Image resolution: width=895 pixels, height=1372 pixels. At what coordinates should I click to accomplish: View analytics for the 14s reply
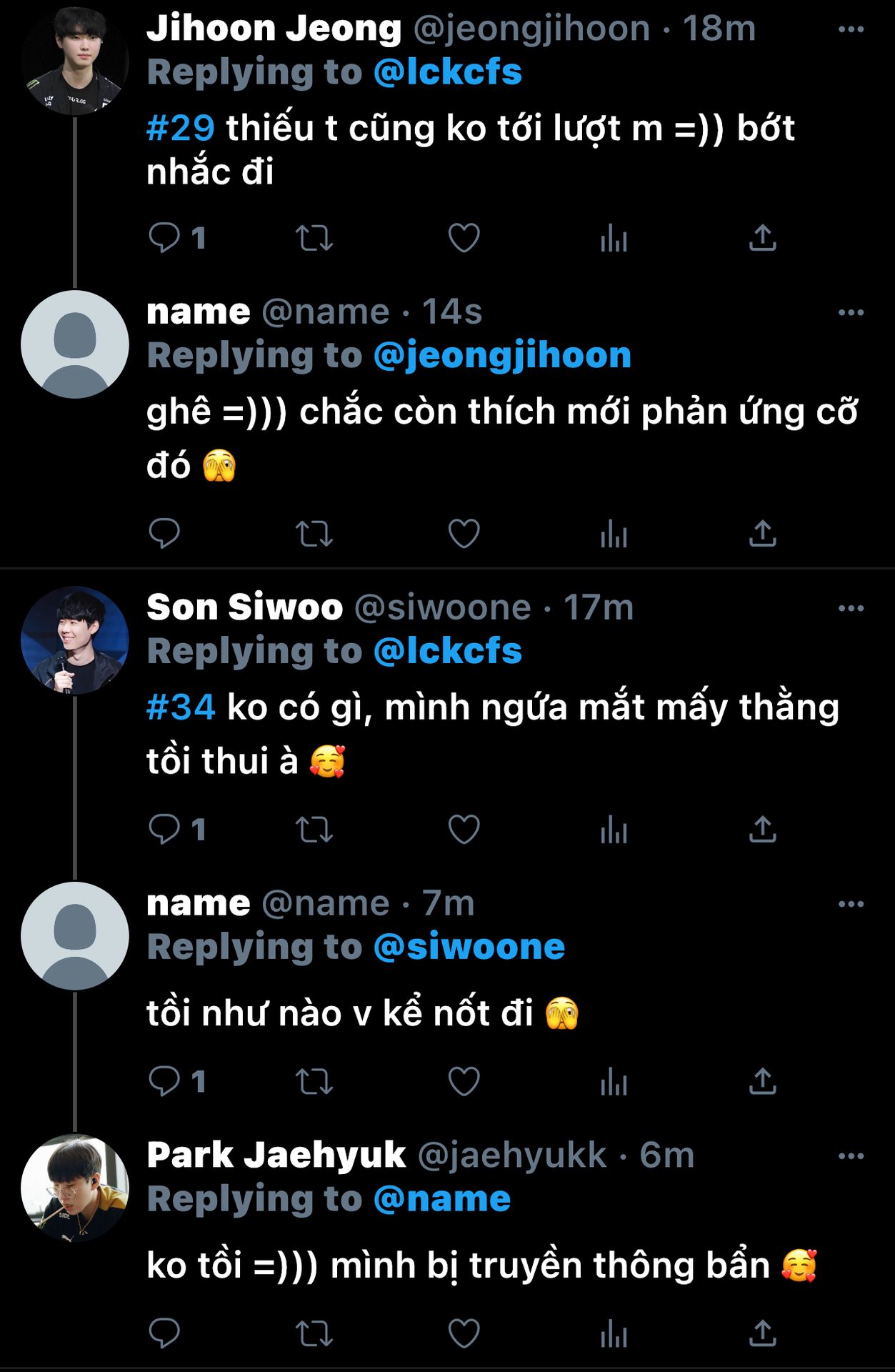click(x=614, y=534)
